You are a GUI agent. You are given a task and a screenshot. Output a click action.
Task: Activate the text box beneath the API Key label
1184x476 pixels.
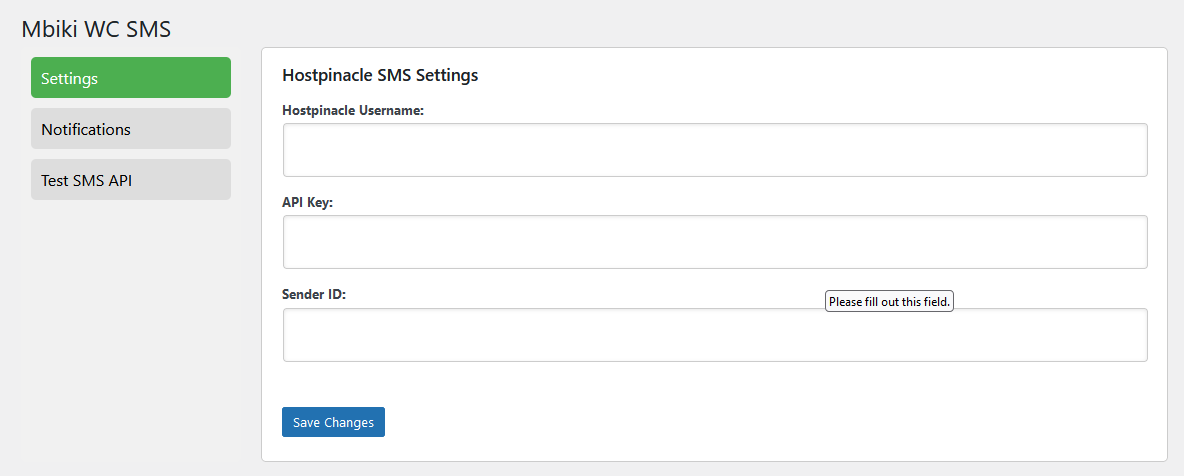715,242
